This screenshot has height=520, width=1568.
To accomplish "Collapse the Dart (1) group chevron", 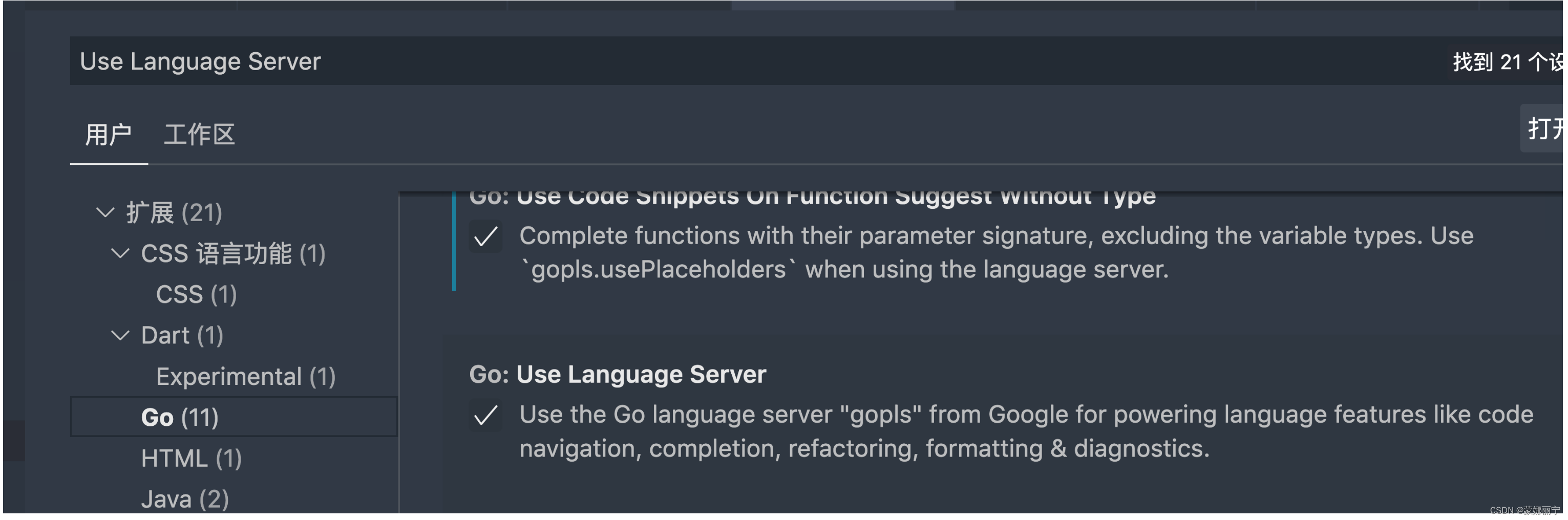I will 120,335.
